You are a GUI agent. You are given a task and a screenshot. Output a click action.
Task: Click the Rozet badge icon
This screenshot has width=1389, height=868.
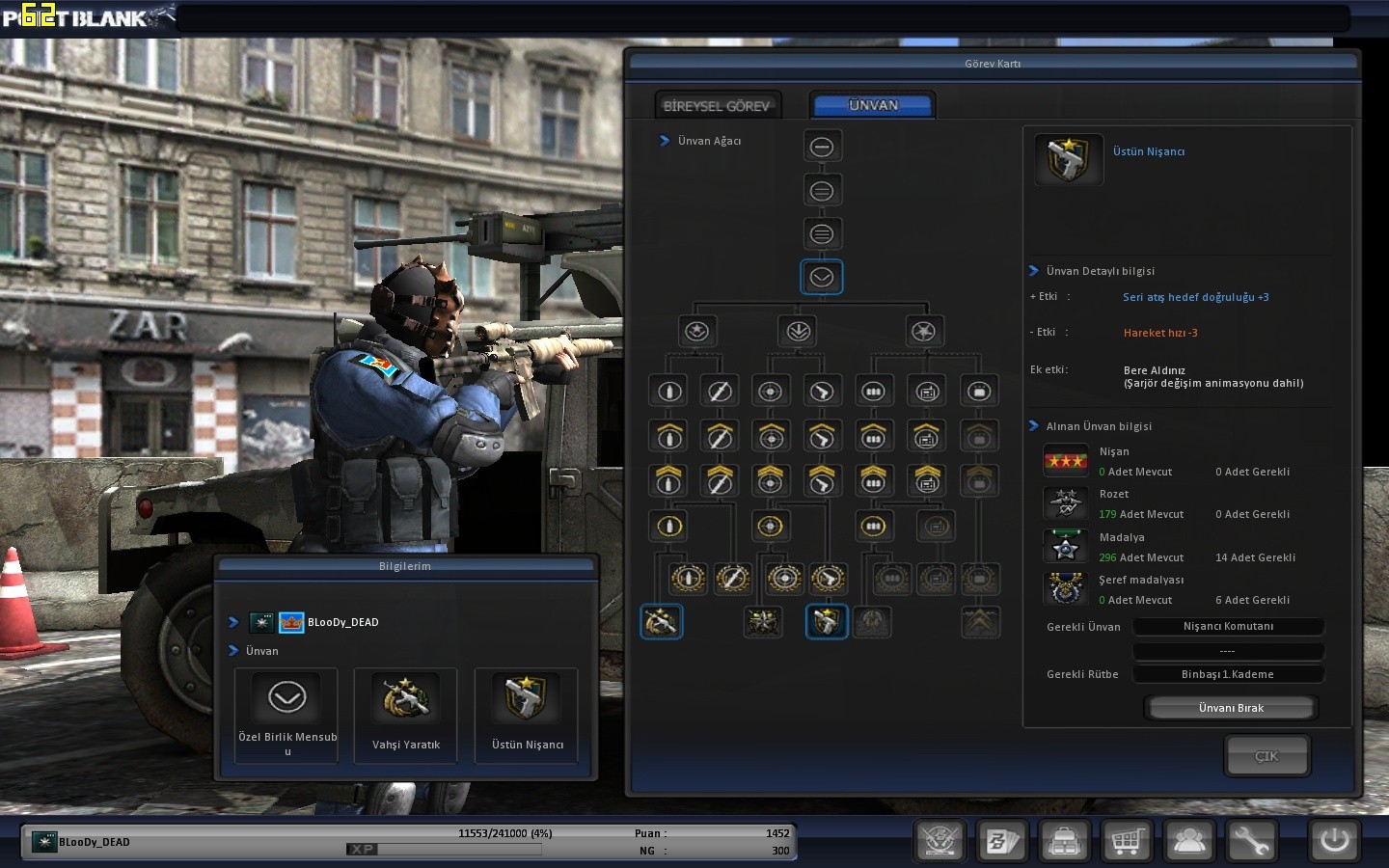pyautogui.click(x=1066, y=503)
